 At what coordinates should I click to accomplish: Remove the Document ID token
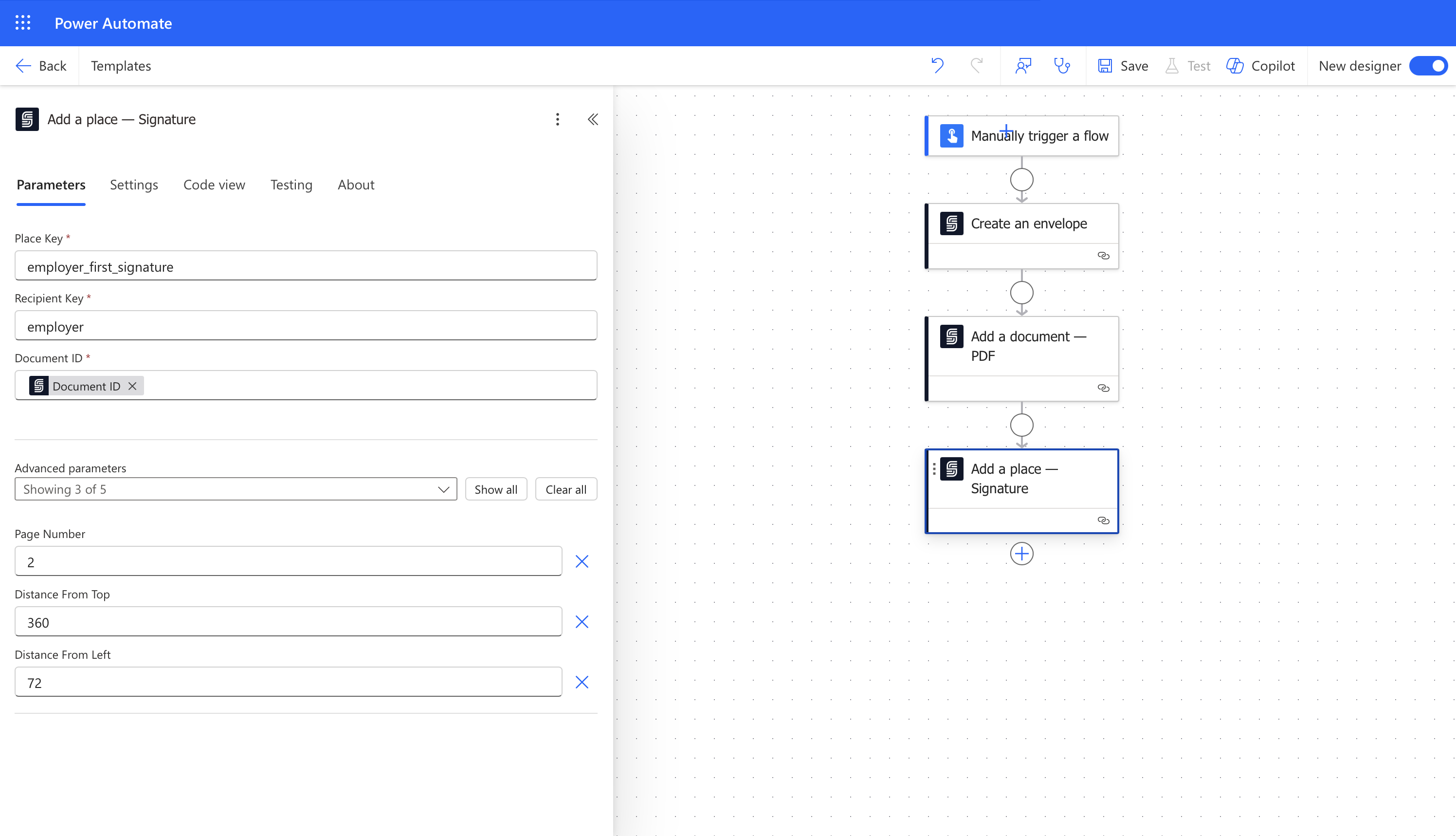point(132,387)
